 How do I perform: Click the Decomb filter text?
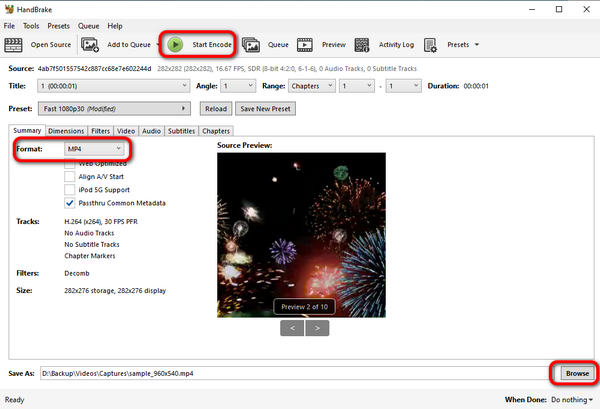(x=77, y=273)
